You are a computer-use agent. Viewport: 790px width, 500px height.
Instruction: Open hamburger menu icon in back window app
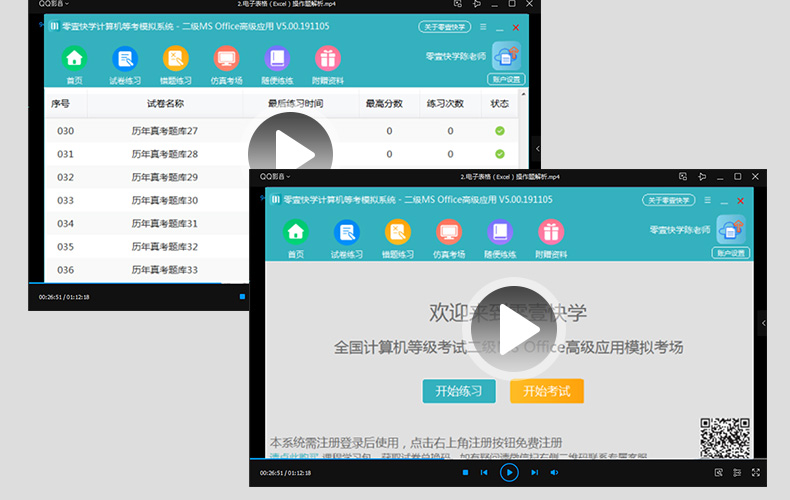point(483,27)
